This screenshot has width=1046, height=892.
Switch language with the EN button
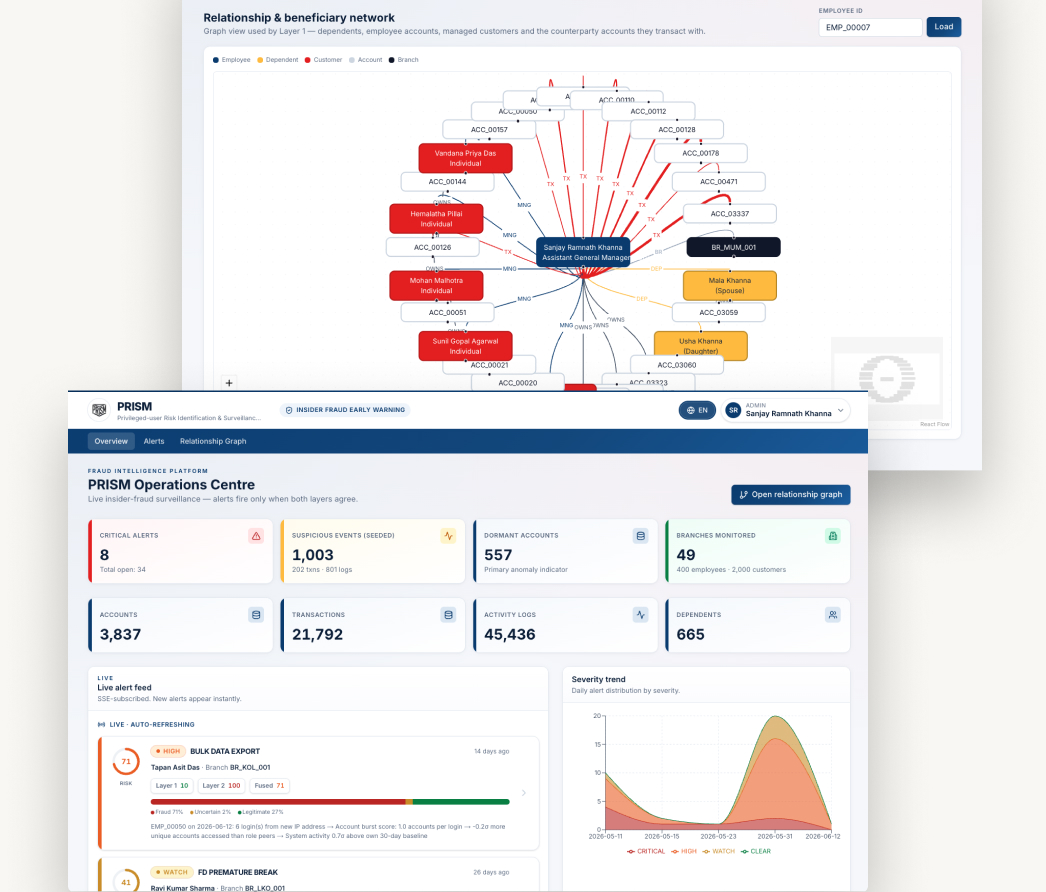pos(697,410)
